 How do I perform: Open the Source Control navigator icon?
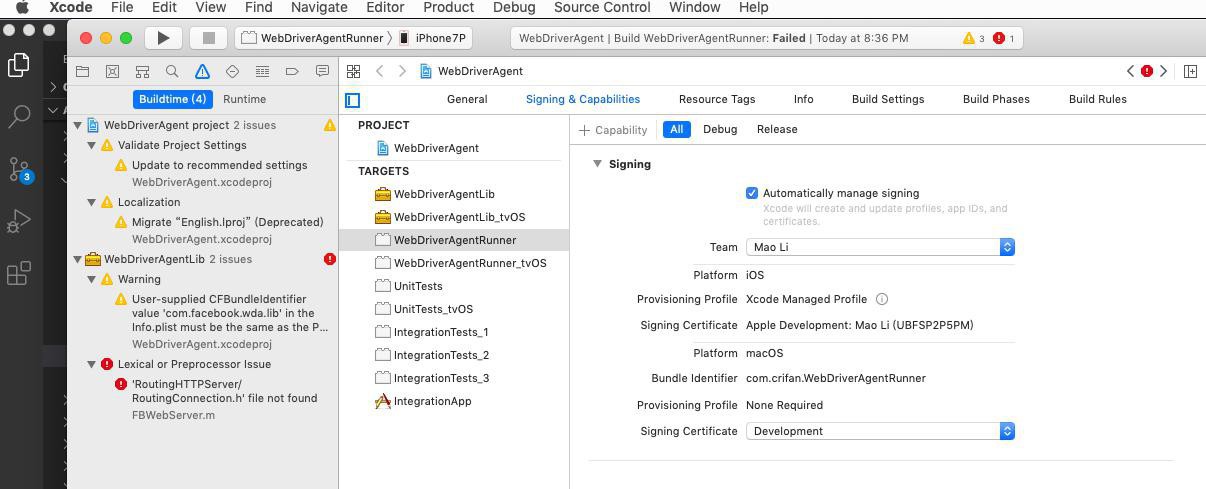click(112, 71)
